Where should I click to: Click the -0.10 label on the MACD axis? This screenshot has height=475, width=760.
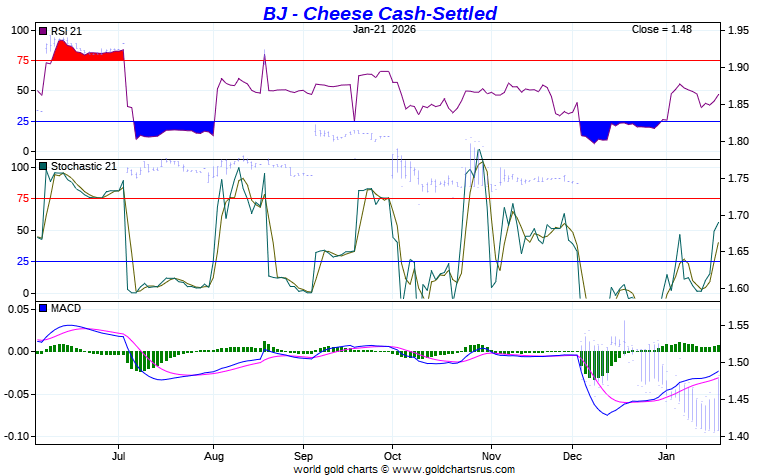coord(18,436)
